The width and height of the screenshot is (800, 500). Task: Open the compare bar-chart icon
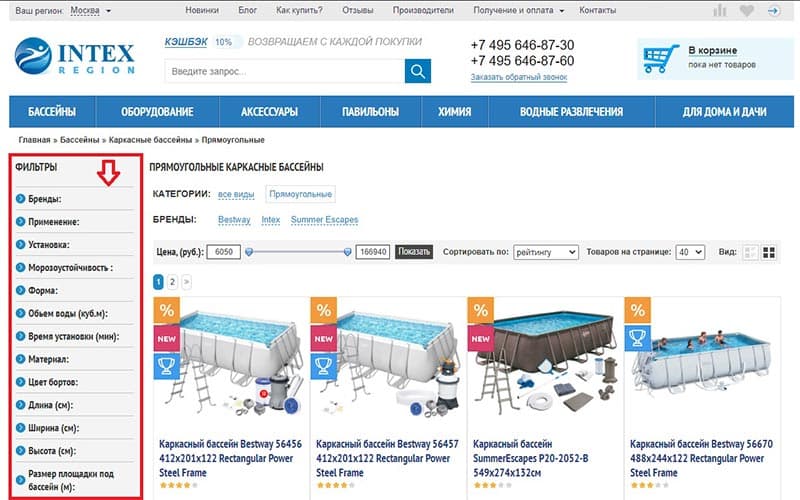click(719, 10)
